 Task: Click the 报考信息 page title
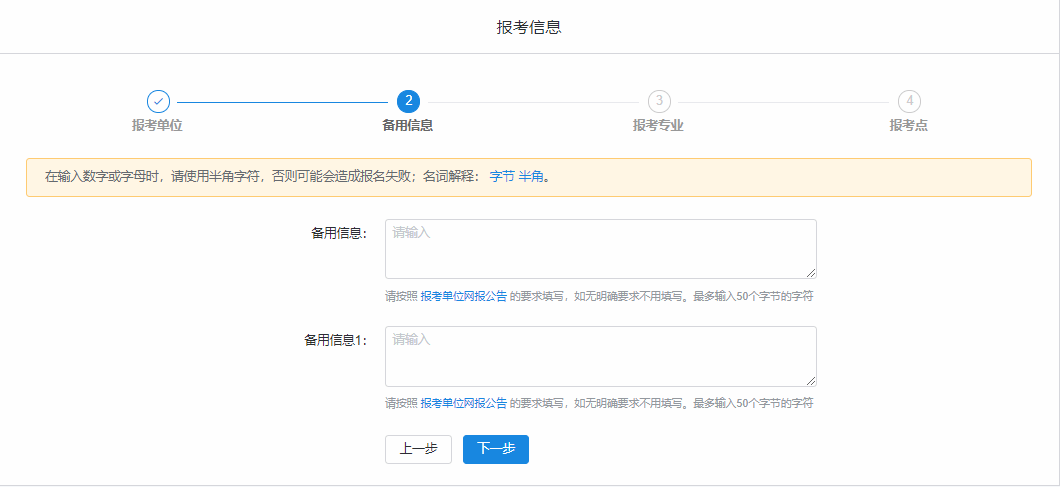tap(529, 27)
